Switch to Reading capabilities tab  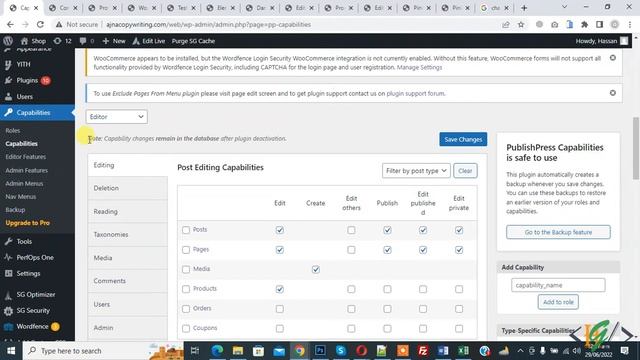128,211
